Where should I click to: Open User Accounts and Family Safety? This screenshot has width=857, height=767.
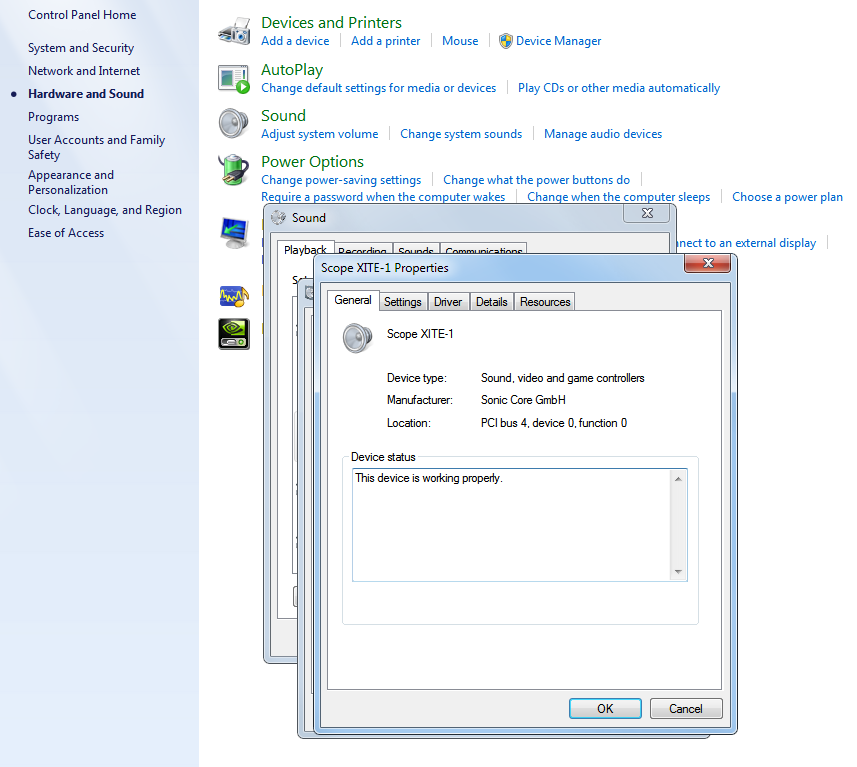tap(96, 147)
